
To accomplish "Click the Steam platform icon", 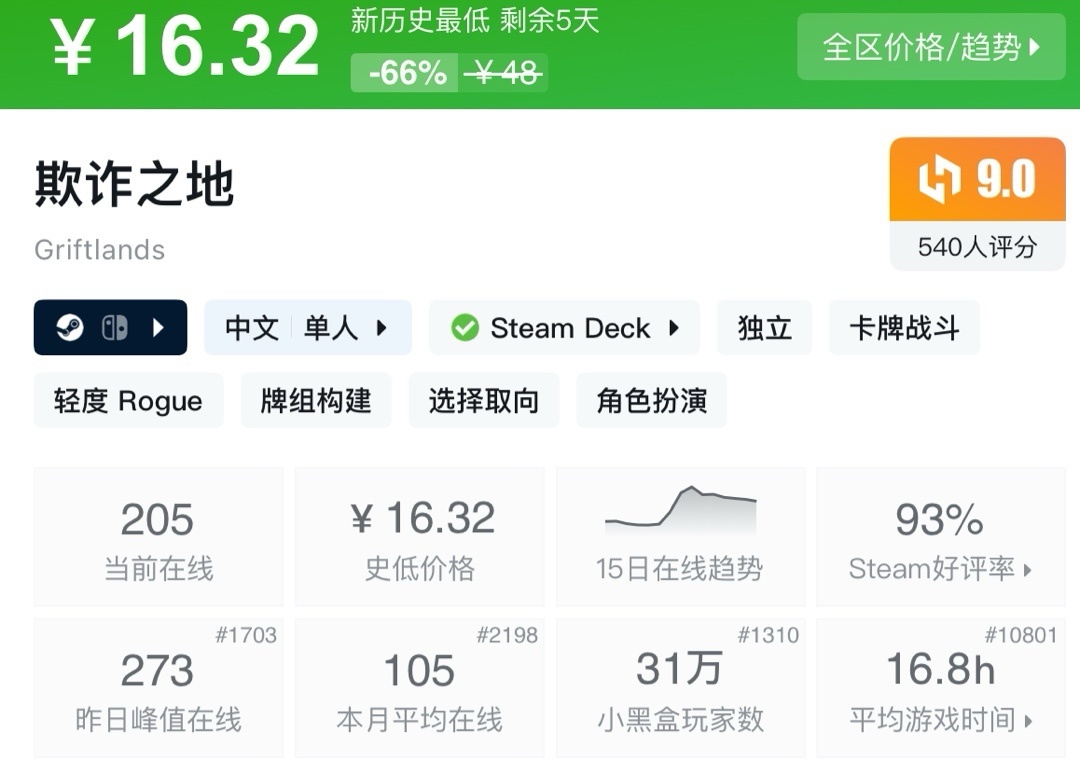I will tap(69, 328).
